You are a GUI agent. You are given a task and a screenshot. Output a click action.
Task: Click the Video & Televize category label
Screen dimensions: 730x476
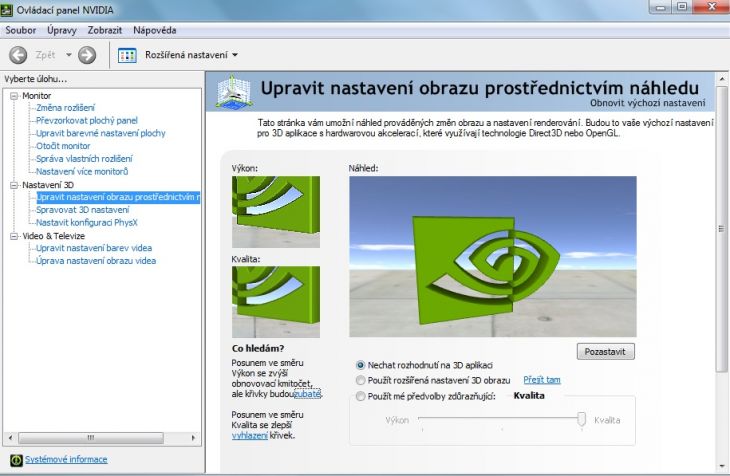point(54,236)
